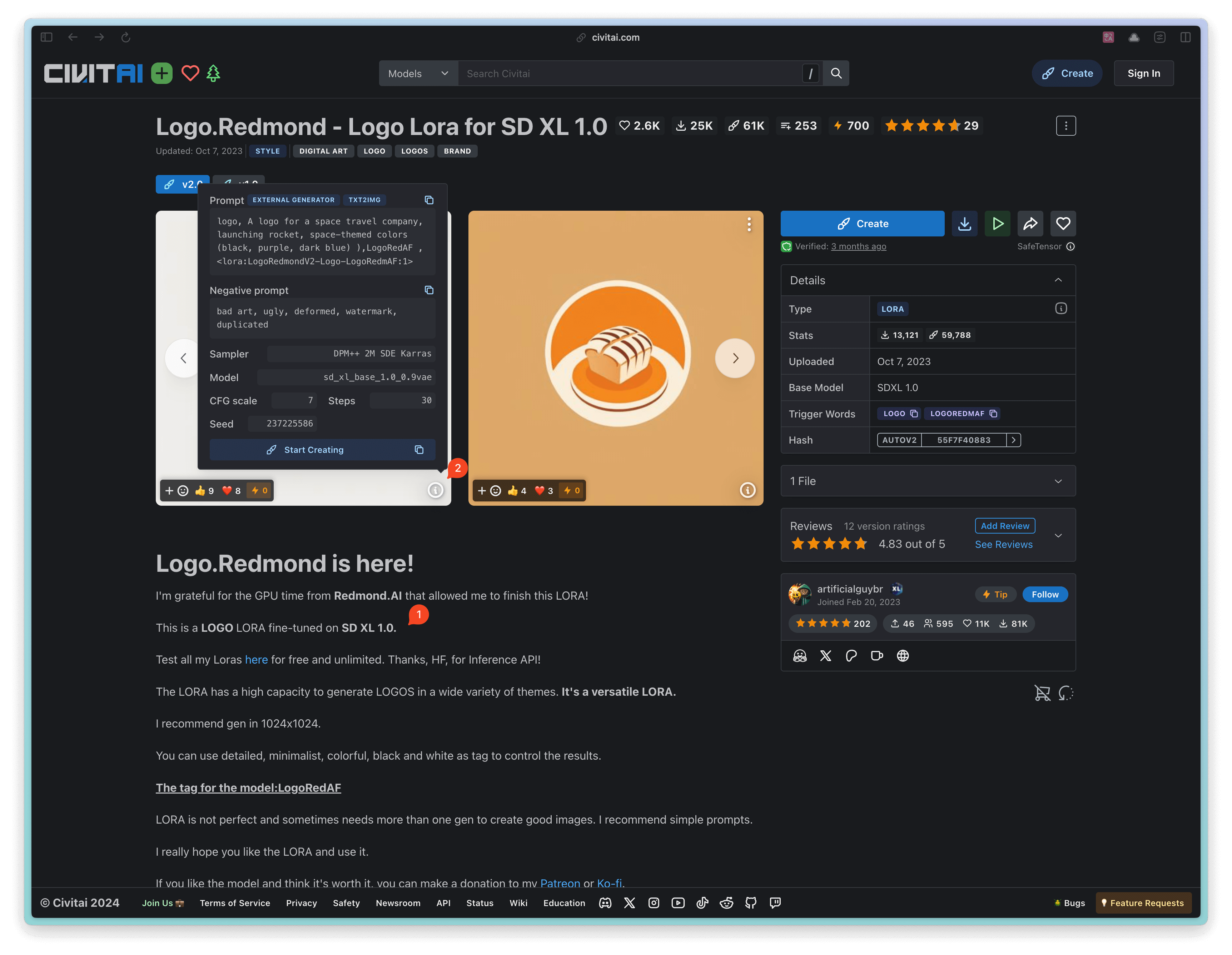Copy the prompt using the copy icon
Screen dimensions: 1232x955
429,200
